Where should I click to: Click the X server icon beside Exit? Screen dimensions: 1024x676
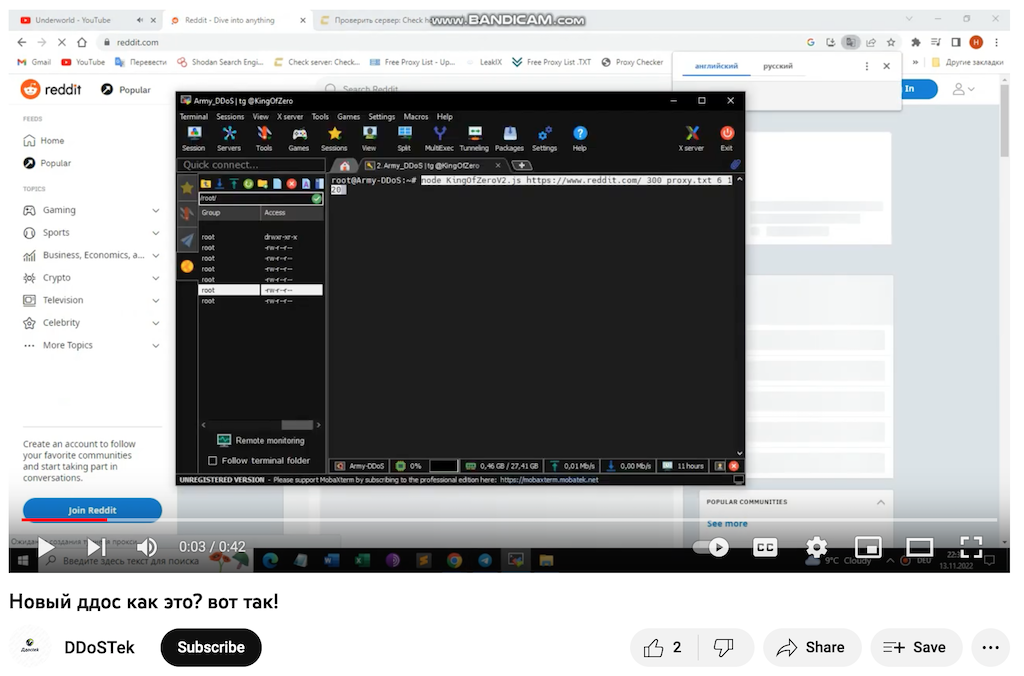691,138
